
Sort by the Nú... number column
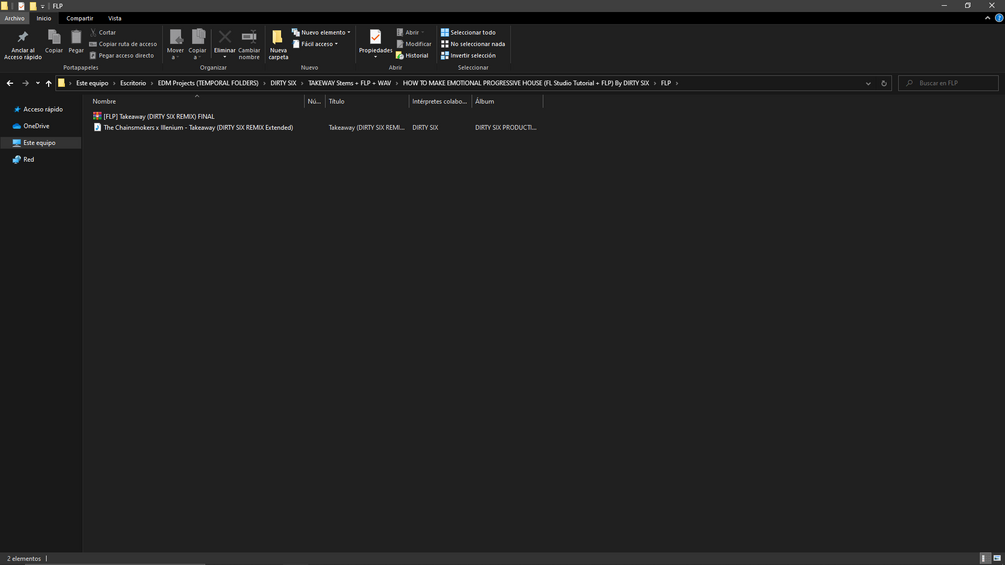coord(314,101)
